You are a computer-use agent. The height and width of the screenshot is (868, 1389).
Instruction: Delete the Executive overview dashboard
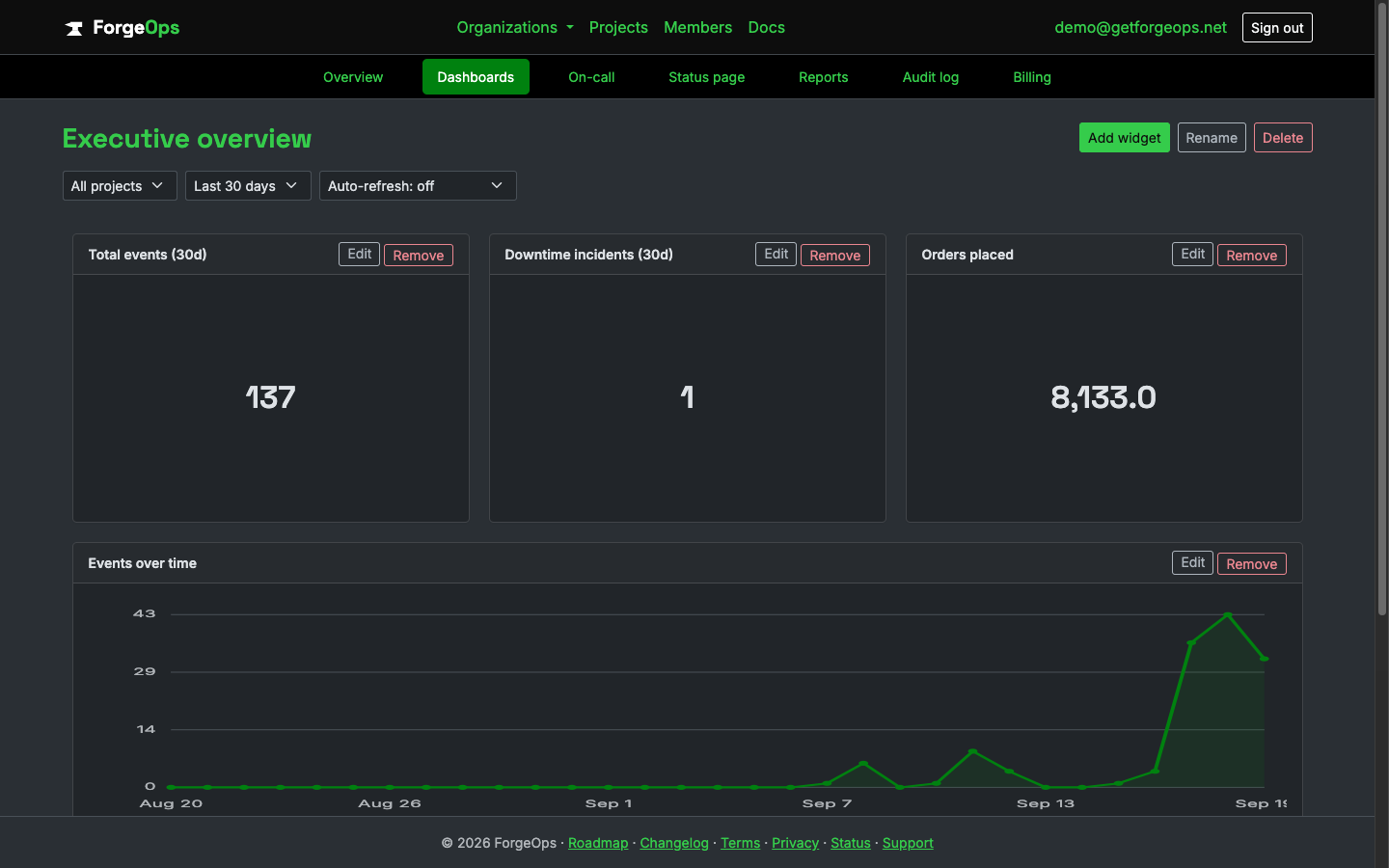pyautogui.click(x=1283, y=138)
